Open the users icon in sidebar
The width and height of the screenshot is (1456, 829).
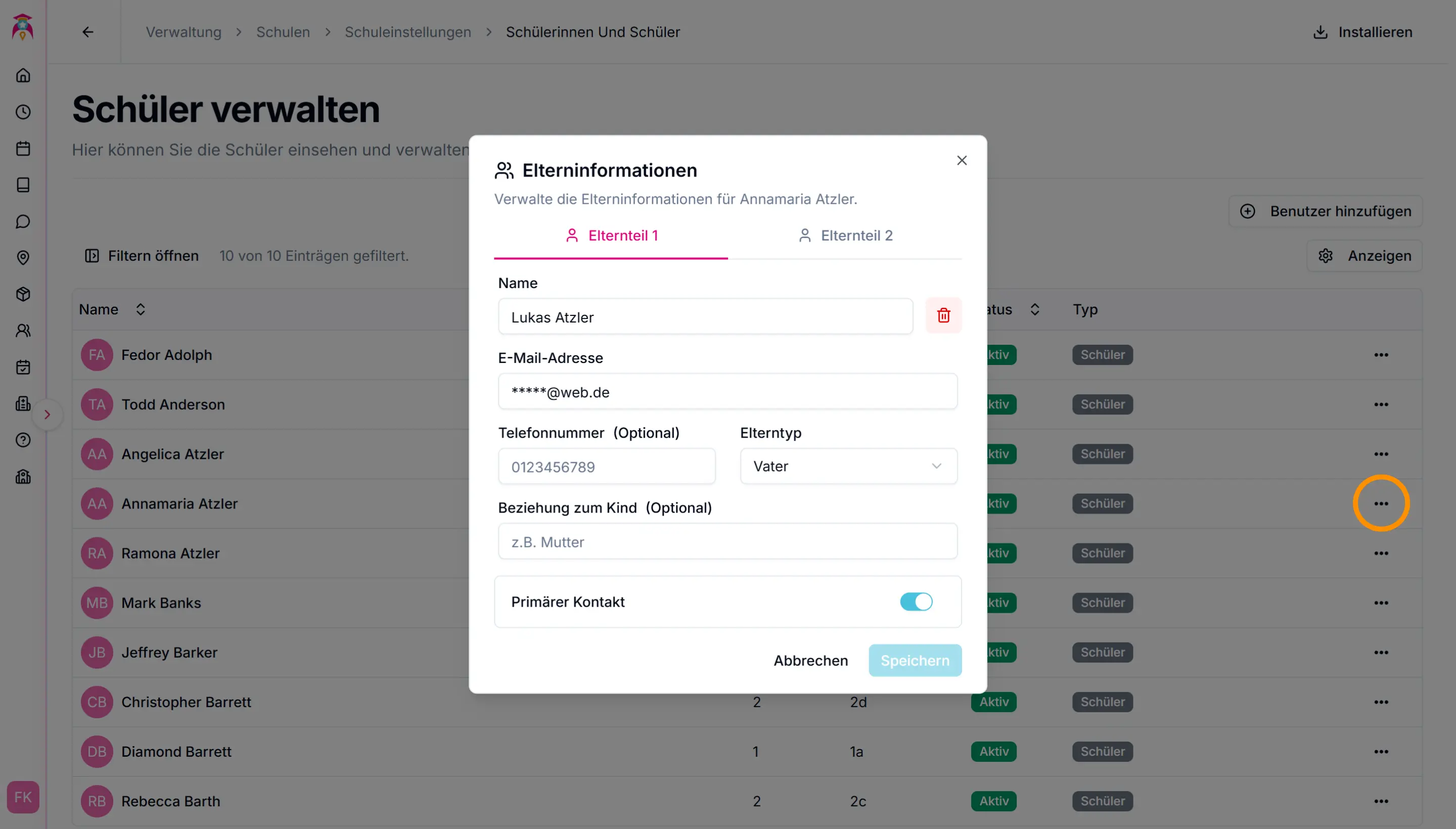[23, 331]
